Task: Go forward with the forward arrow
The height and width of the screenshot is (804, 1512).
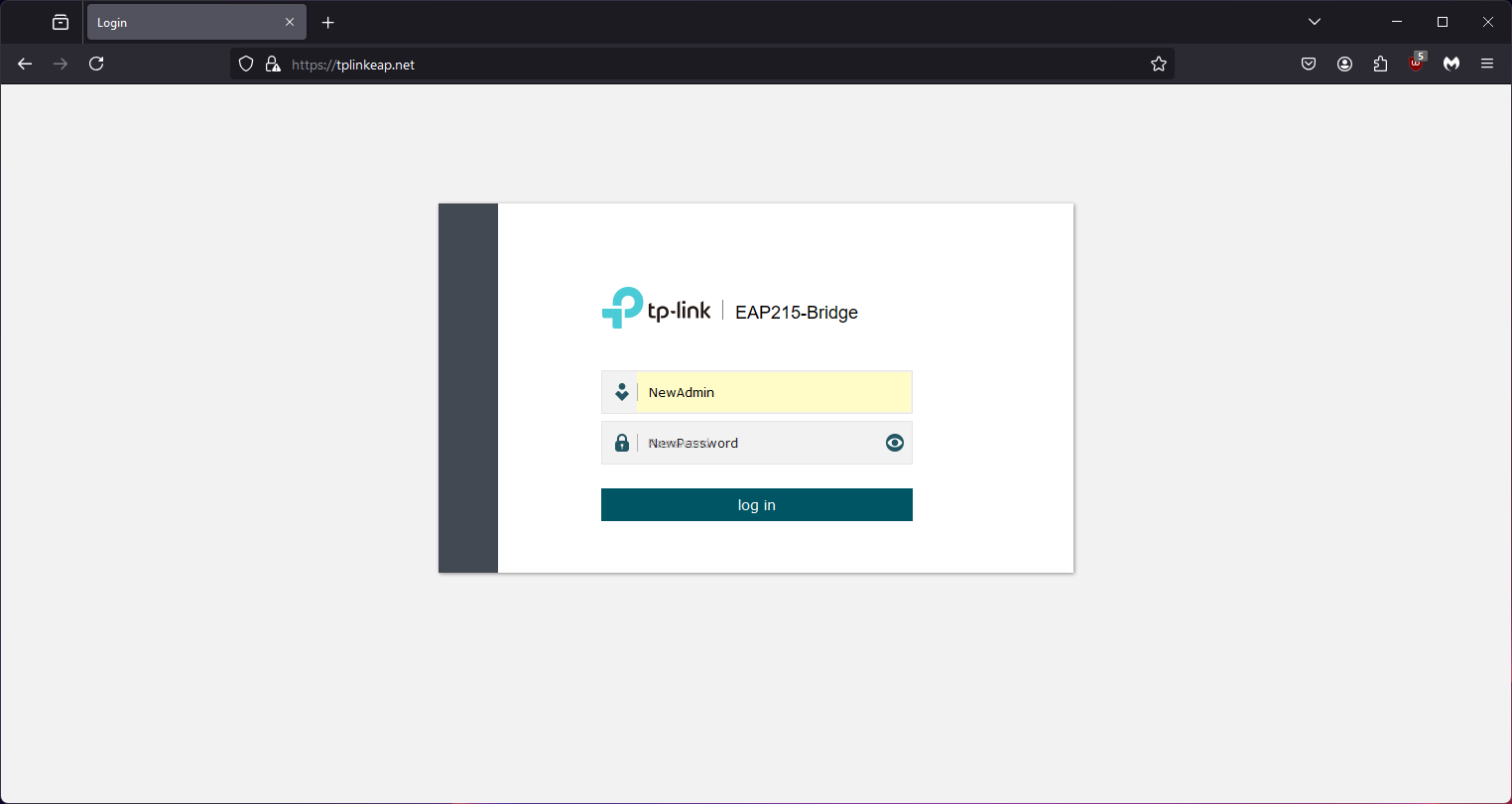Action: point(61,64)
